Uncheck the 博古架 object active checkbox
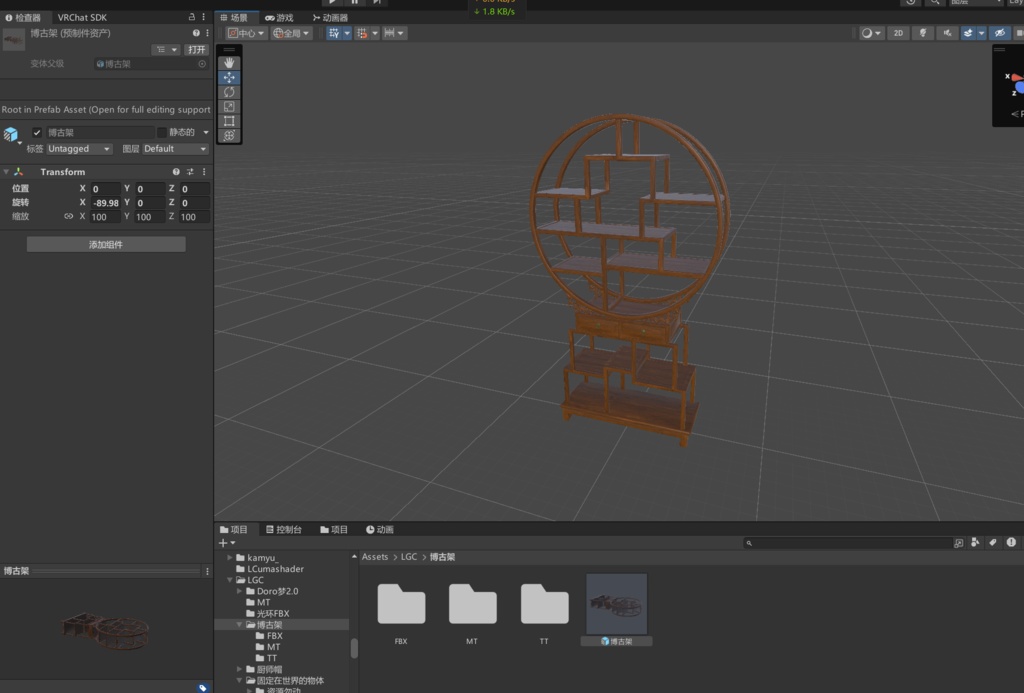Screen dimensions: 1024x693 37,132
